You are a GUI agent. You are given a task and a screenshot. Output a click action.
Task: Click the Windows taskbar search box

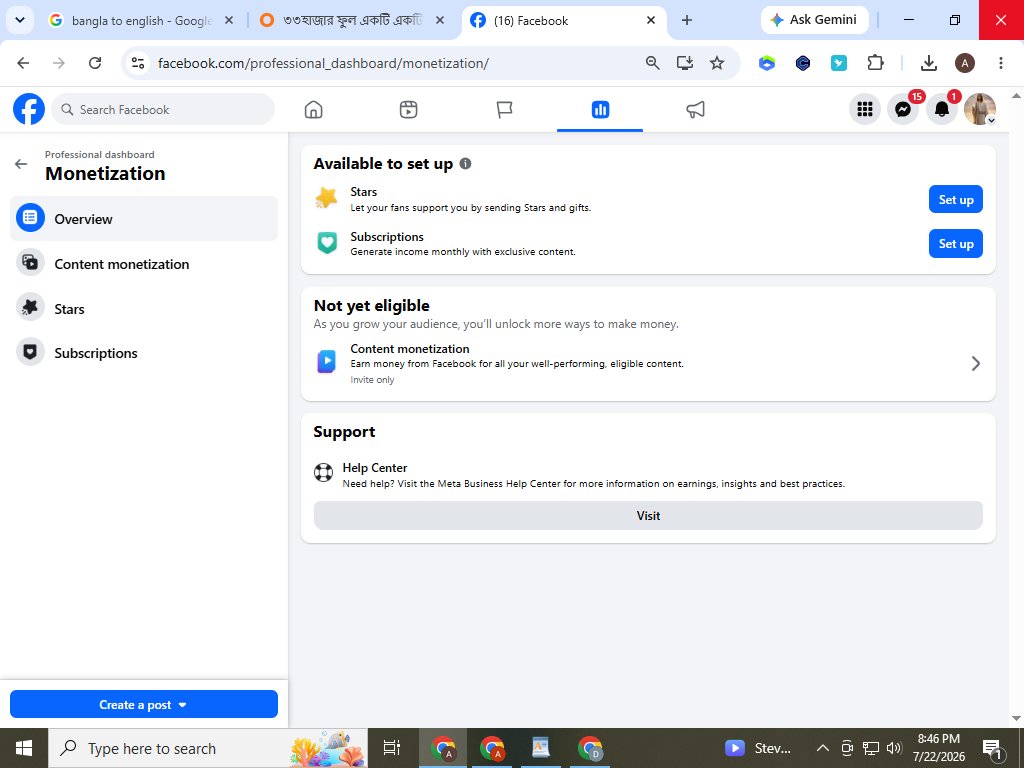(208, 748)
